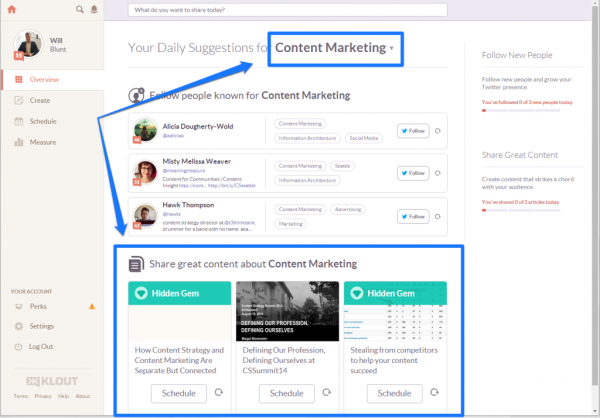
Task: Refresh 'Defining Our Profession' article card
Action: point(326,392)
